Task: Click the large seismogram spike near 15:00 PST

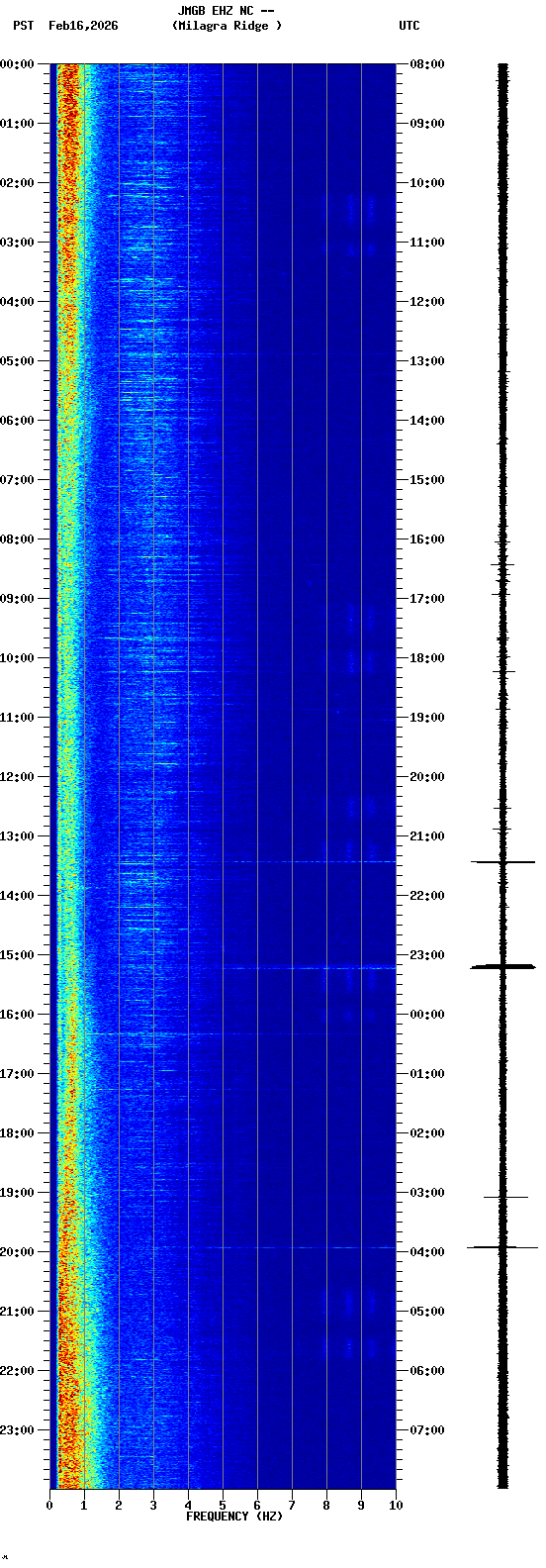Action: click(x=502, y=966)
